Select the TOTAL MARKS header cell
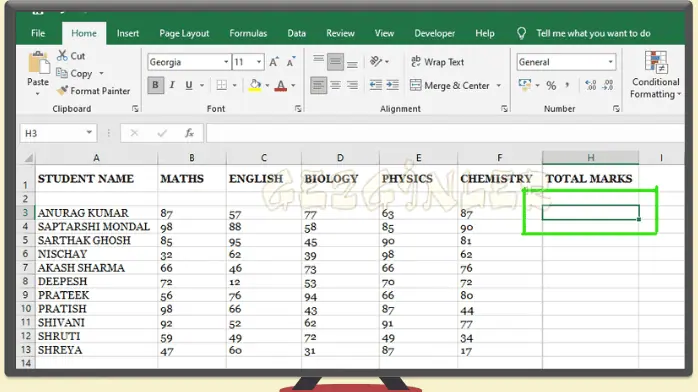698x392 pixels. pos(590,178)
